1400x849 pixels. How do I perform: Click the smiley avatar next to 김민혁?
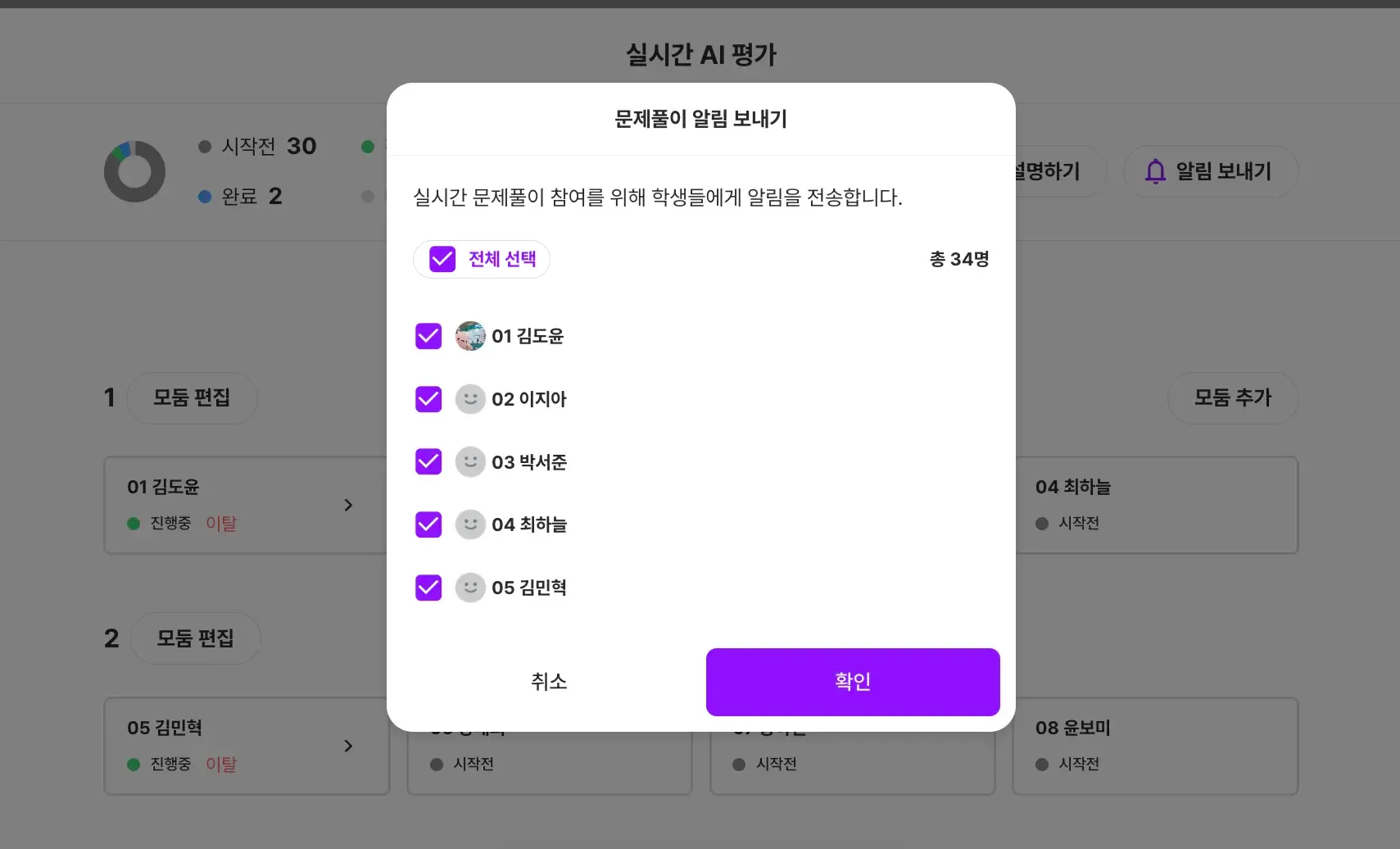coord(470,588)
